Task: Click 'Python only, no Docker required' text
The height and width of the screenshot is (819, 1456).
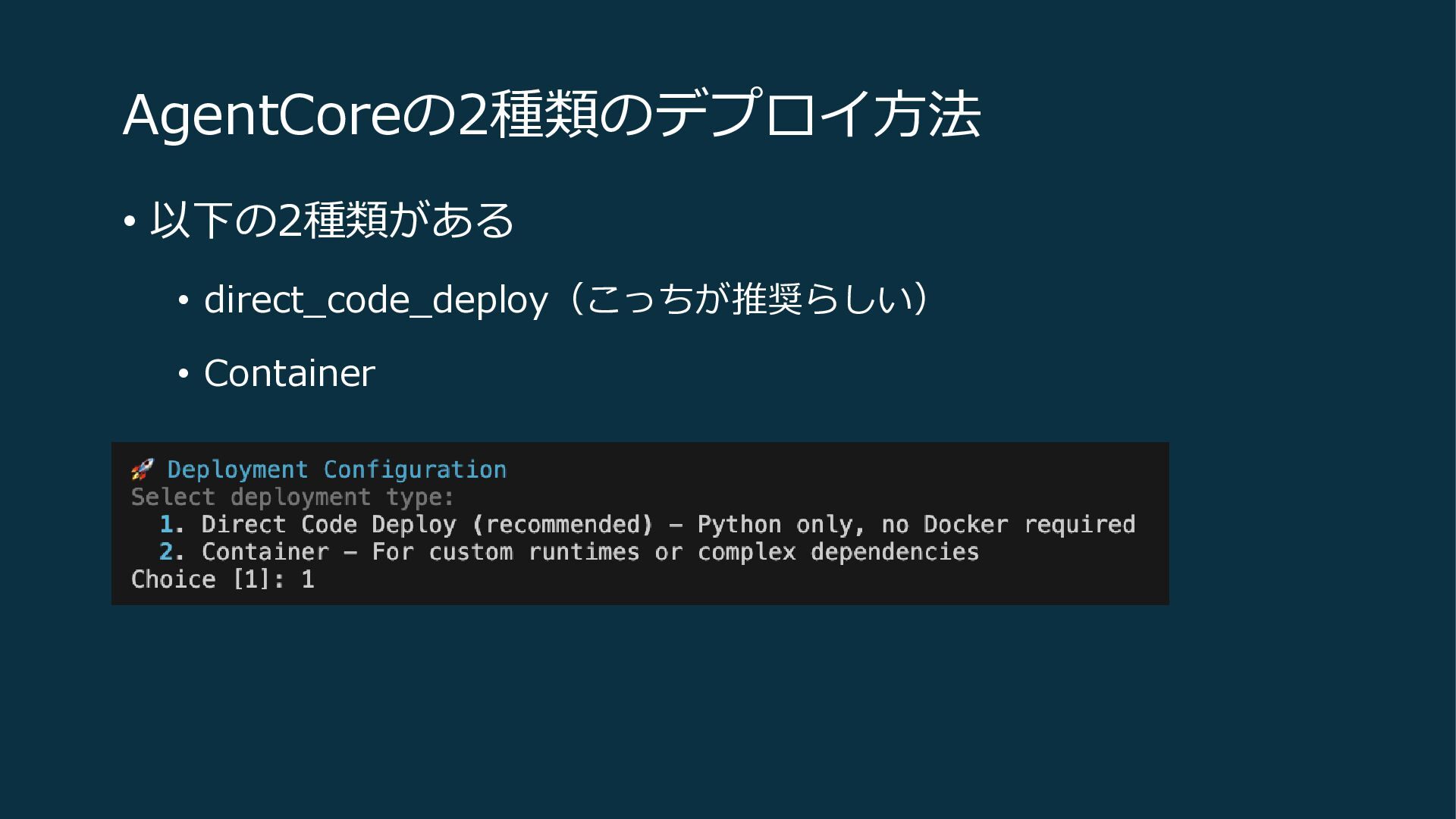Action: (x=916, y=525)
